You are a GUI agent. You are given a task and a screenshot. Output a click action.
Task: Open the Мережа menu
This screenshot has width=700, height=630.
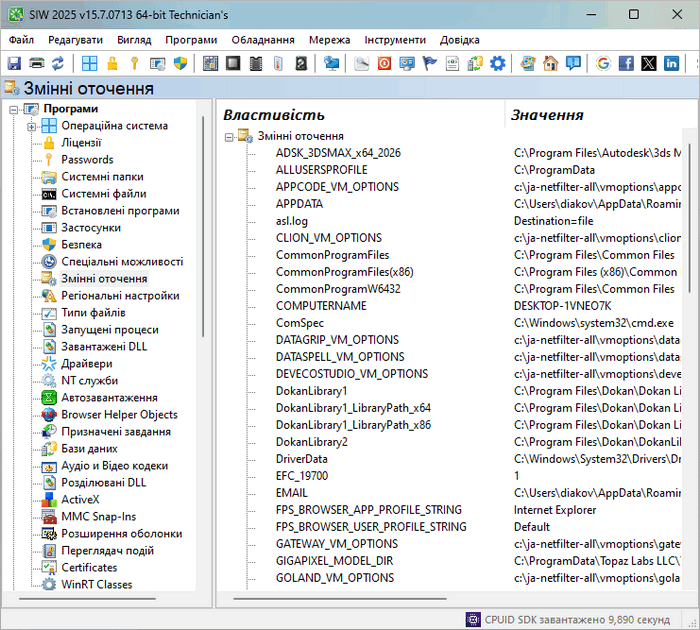(329, 40)
